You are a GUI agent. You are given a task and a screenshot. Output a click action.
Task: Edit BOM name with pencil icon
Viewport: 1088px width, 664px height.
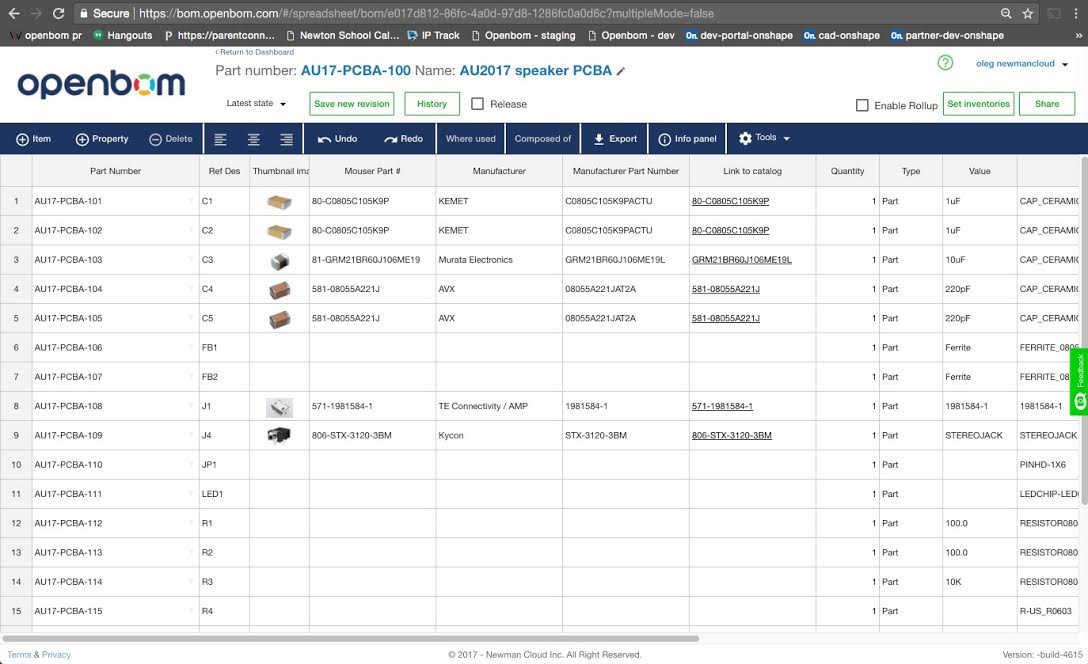[620, 71]
